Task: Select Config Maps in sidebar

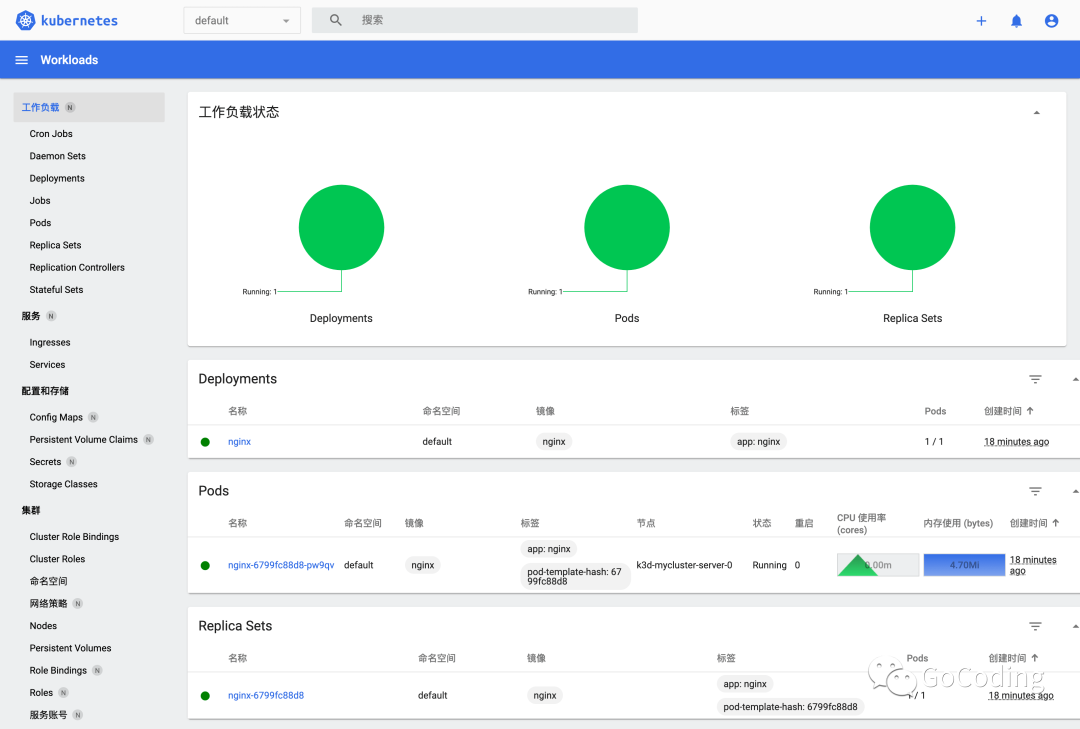Action: 56,417
